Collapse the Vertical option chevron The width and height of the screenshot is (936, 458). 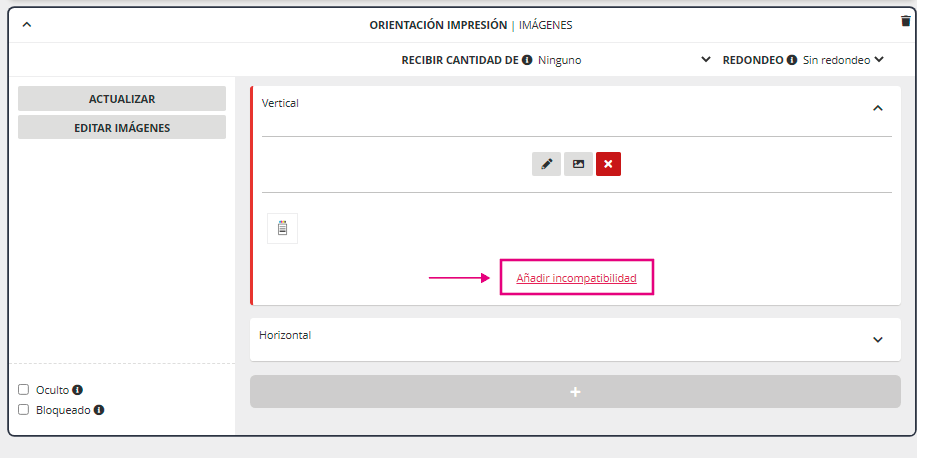(x=878, y=108)
